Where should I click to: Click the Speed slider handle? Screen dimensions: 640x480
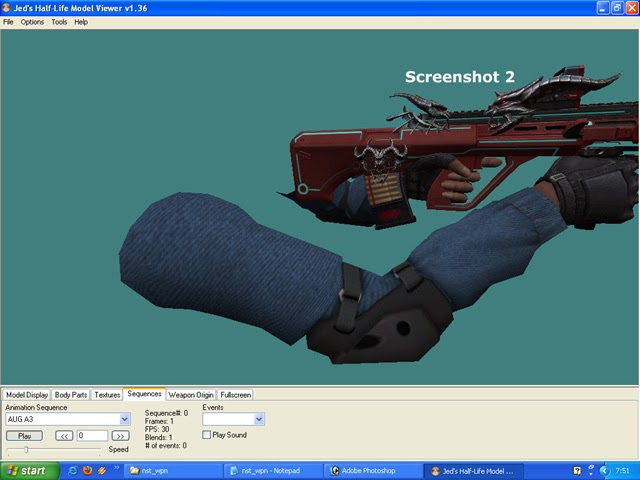(26, 450)
